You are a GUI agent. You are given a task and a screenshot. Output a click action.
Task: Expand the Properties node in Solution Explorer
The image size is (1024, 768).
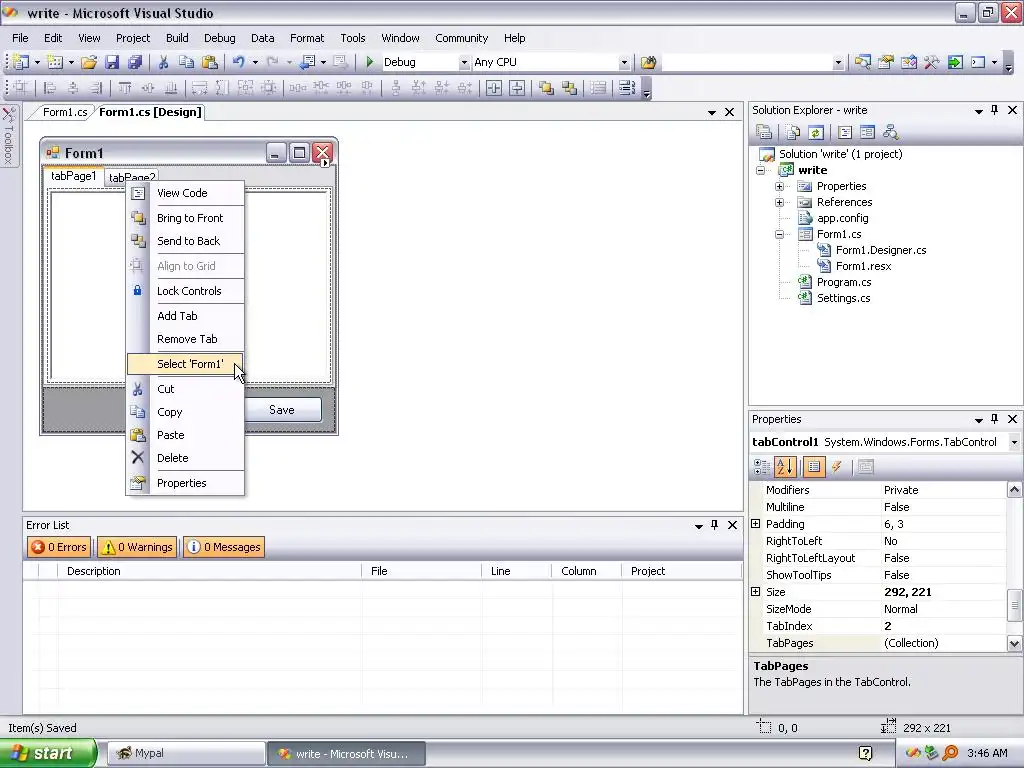[779, 186]
